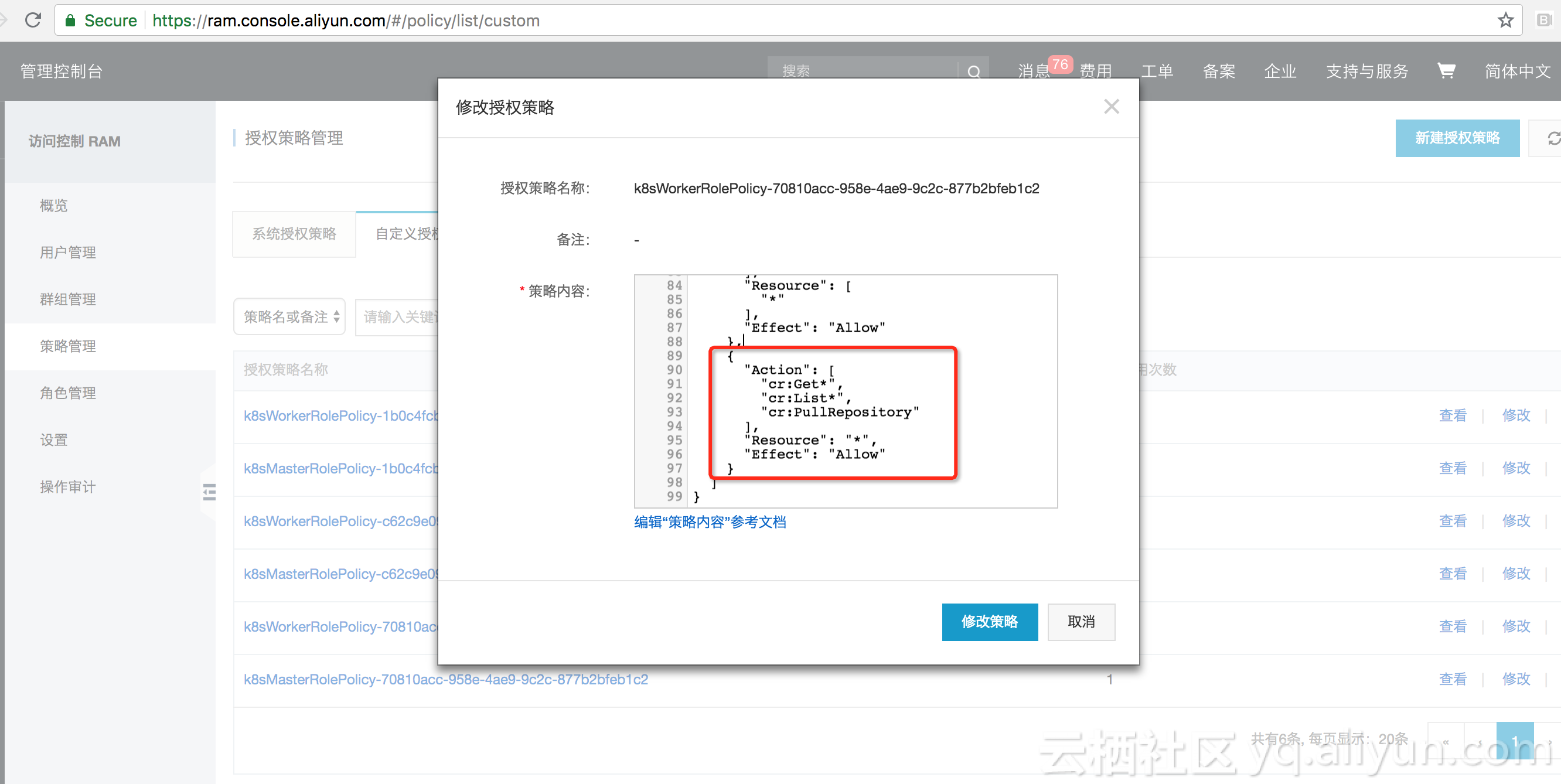
Task: Click 查看 for k8sMasterRolePolicy-c62c9e0 row
Action: 1453,574
